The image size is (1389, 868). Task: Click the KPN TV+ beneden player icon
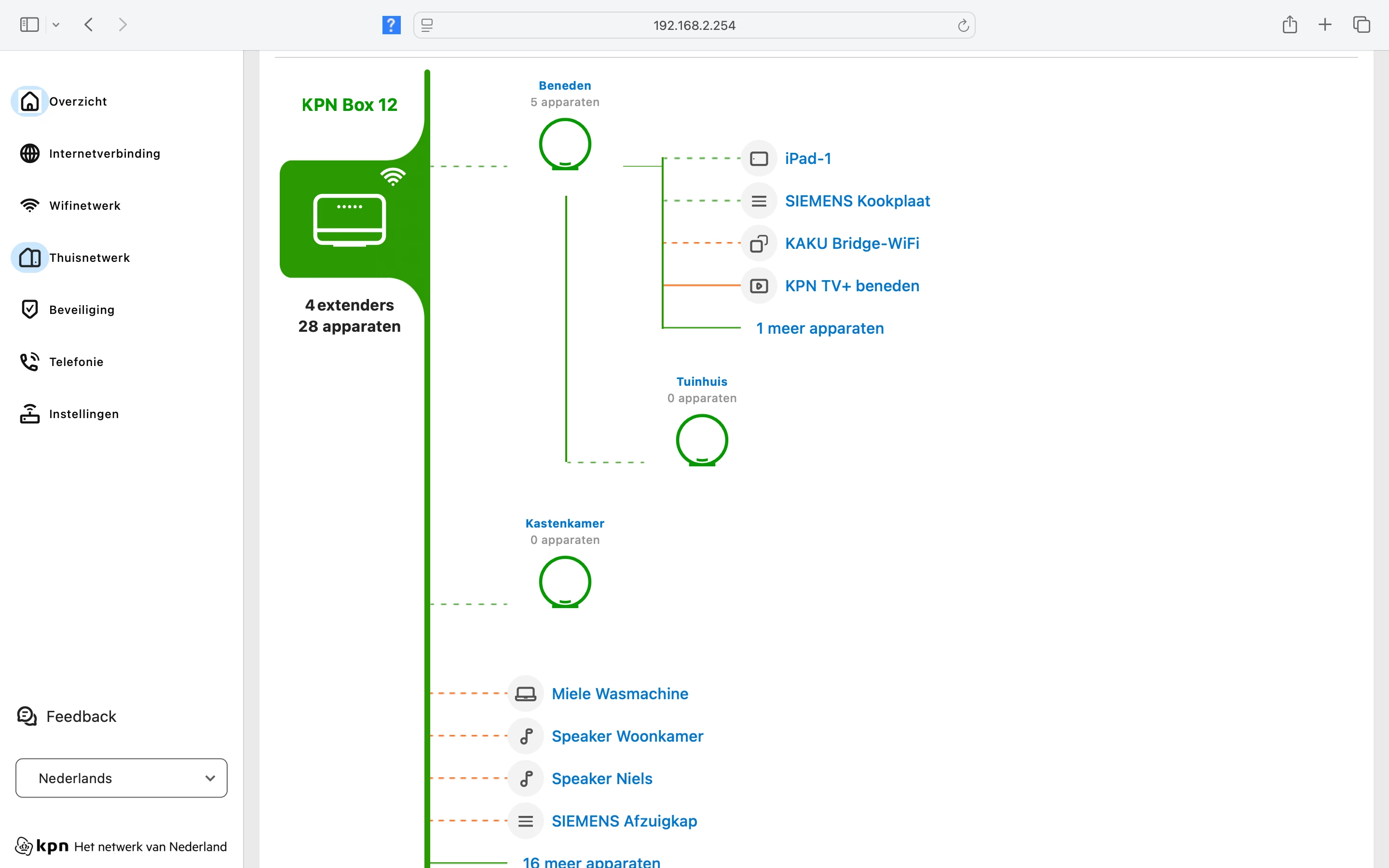click(x=759, y=286)
